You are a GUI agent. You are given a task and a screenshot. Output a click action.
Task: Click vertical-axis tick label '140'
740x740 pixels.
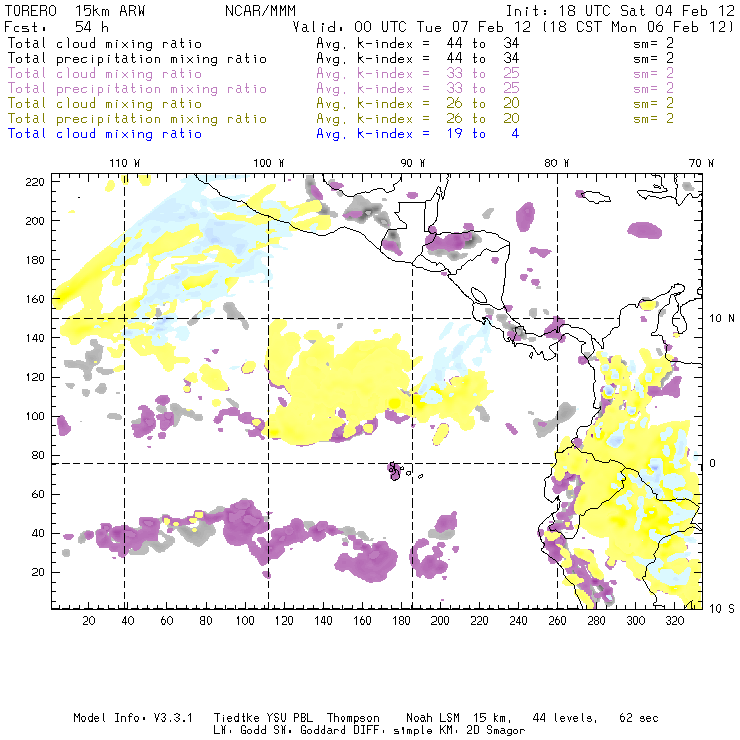[35, 338]
